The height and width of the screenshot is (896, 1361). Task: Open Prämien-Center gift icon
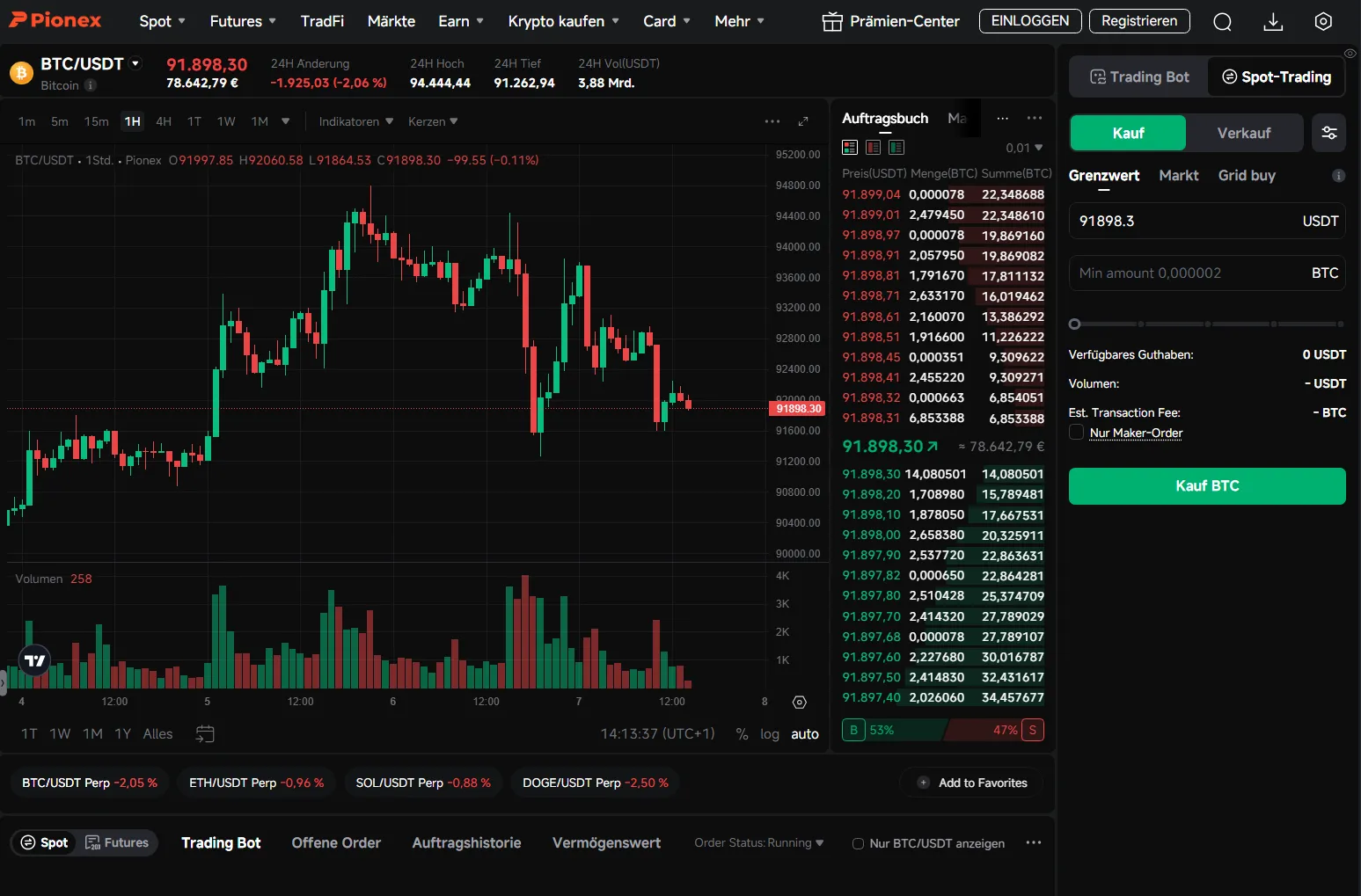(x=831, y=22)
